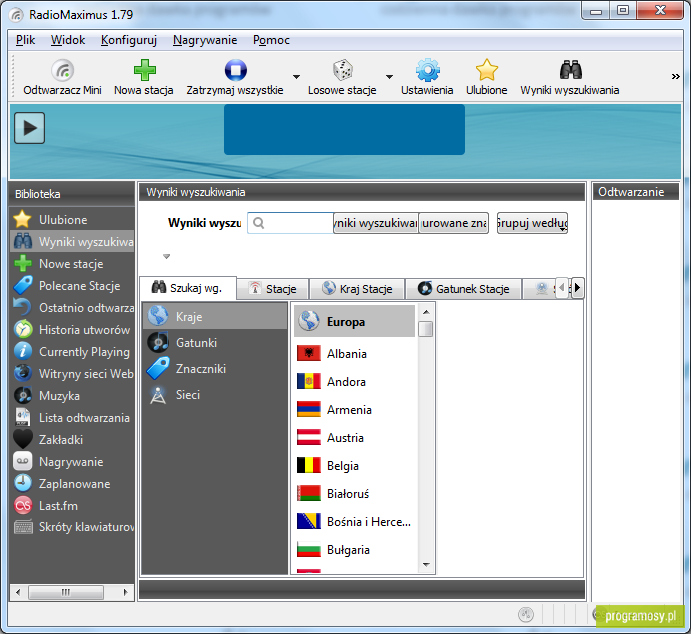
Task: Open the Odtwarzacz Mini player
Action: 62,78
